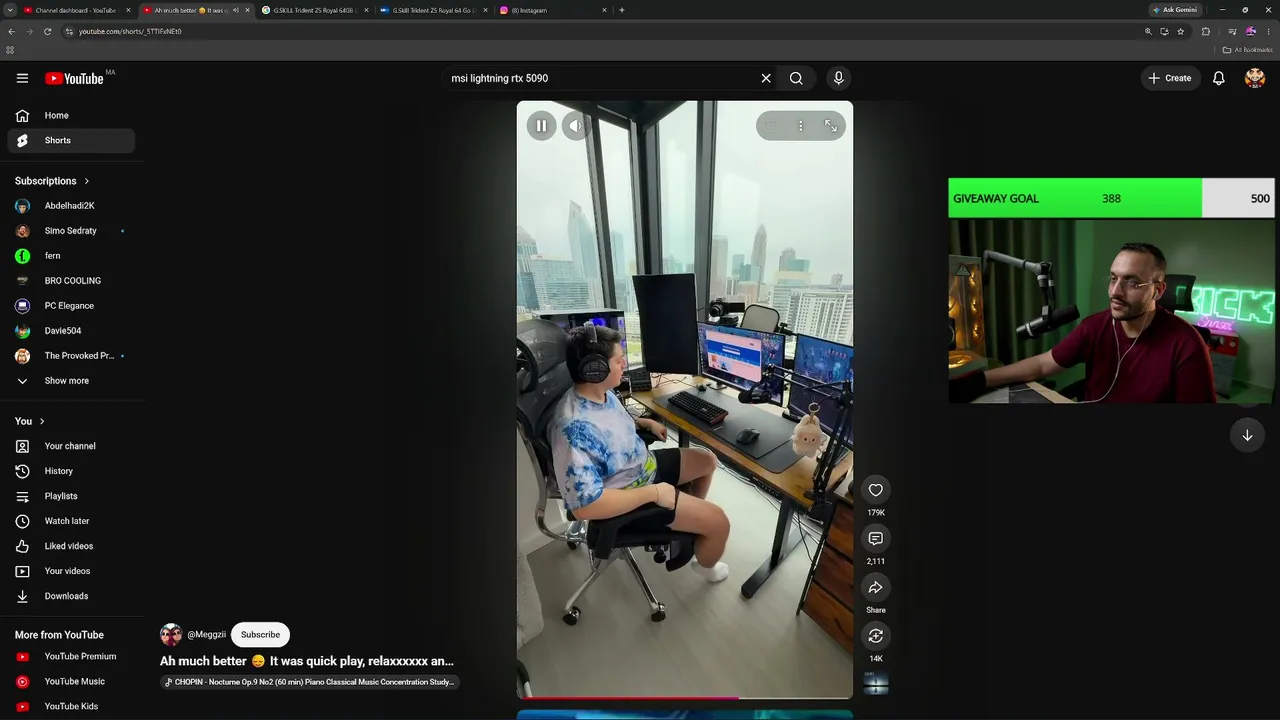Screen dimensions: 1280x720
Task: Open the notifications bell
Action: (x=1218, y=78)
